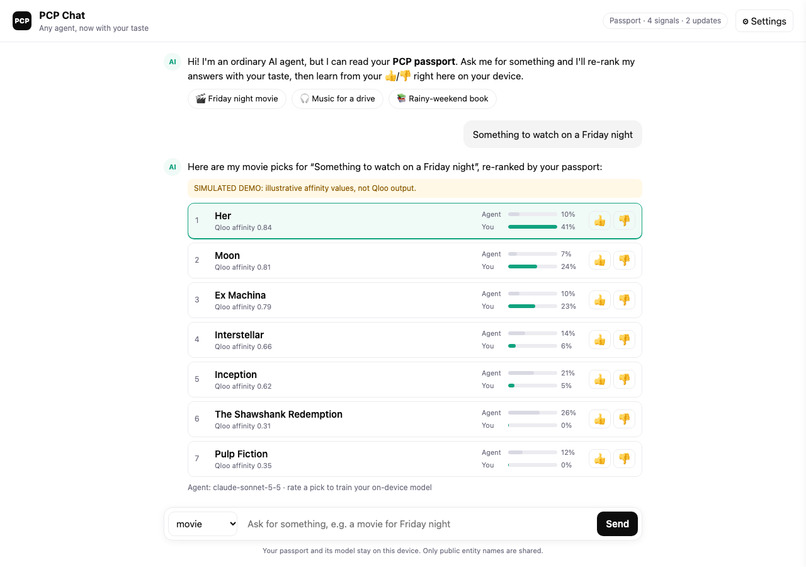
Task: Choose the Music for a drive suggestion
Action: (x=337, y=99)
